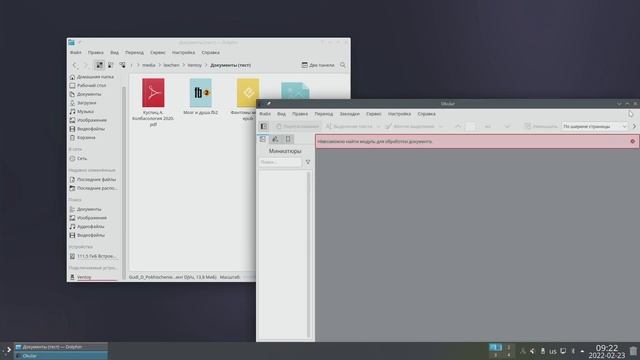Switch Dolphin to compact view mode

(111, 65)
